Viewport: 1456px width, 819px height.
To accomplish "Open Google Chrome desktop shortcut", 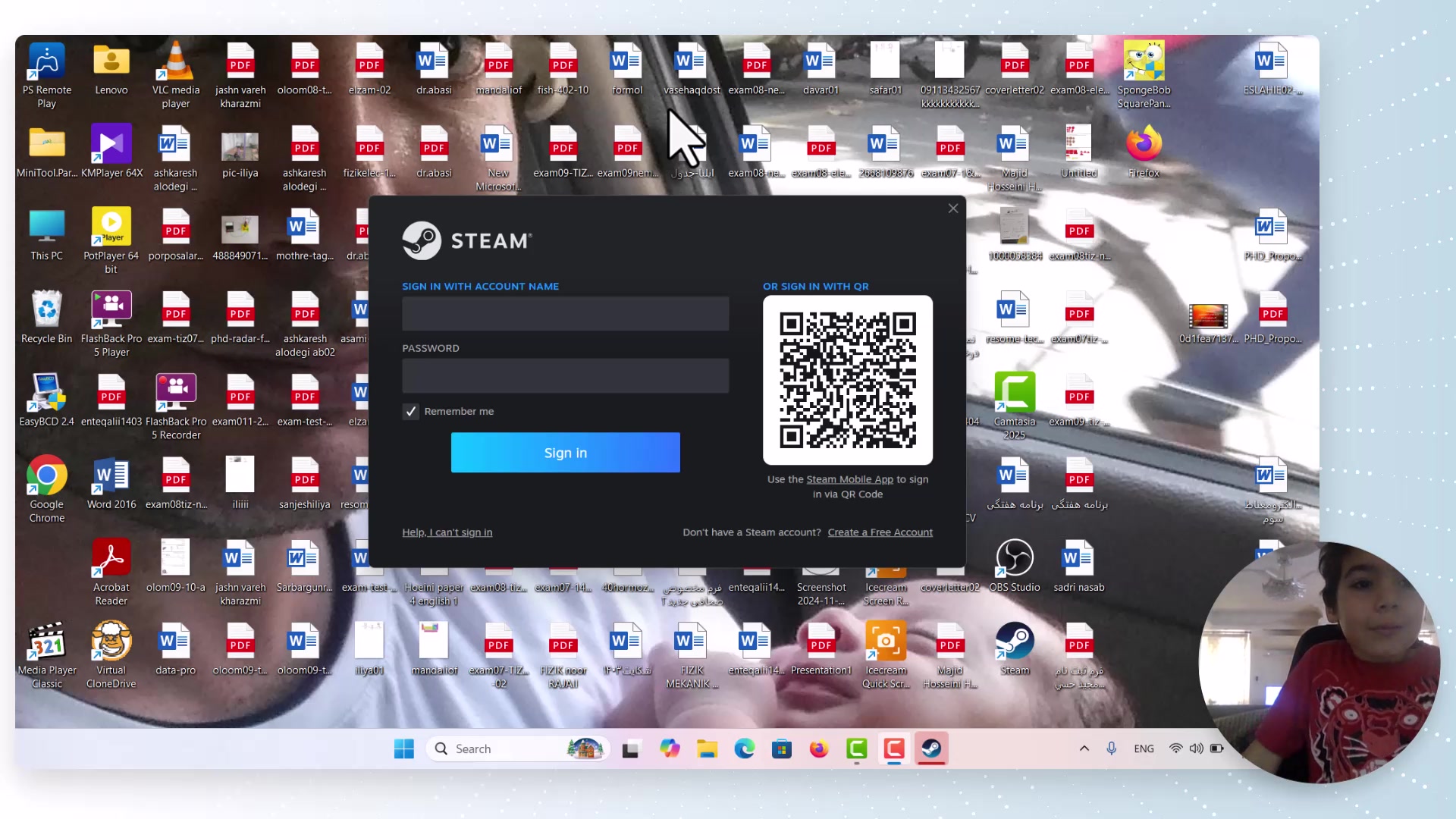I will pyautogui.click(x=46, y=476).
